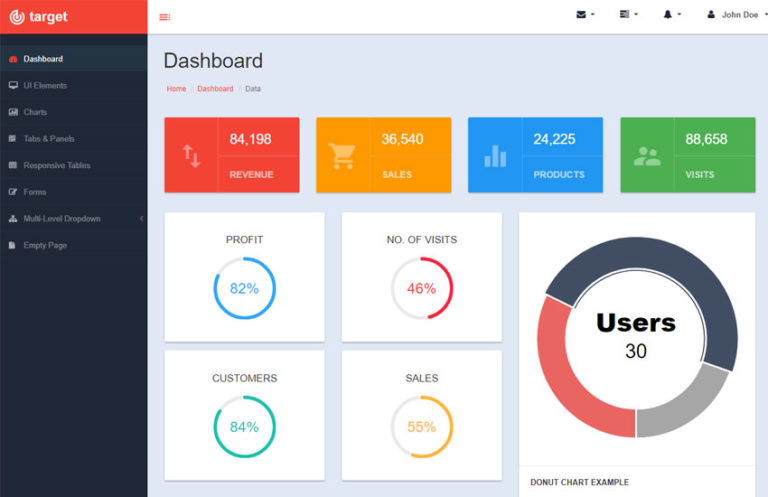The width and height of the screenshot is (768, 497).
Task: Click the Responsive Tables sidebar icon
Action: click(13, 165)
